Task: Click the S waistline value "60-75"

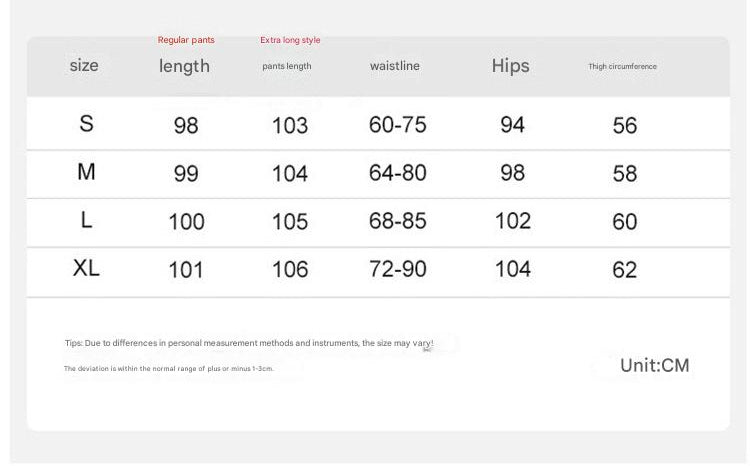Action: [397, 125]
